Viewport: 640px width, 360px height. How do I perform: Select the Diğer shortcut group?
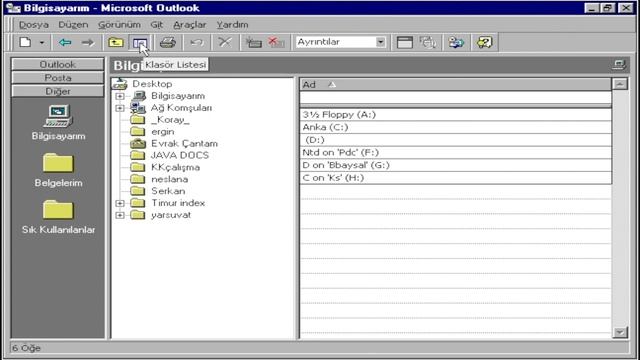click(x=58, y=91)
